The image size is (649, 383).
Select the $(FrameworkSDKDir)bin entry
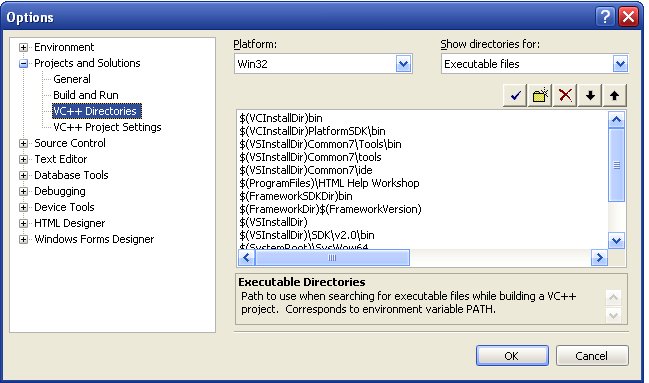coord(296,196)
